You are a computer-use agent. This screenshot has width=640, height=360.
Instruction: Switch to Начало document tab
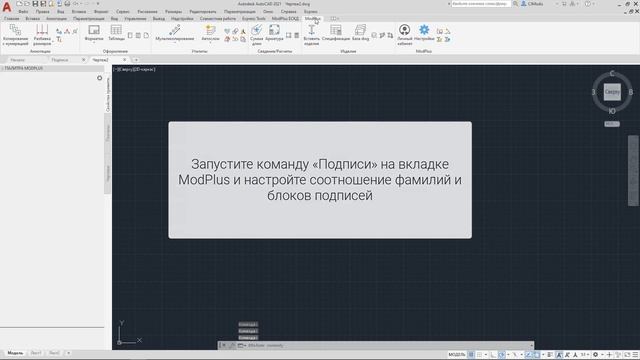coord(18,60)
